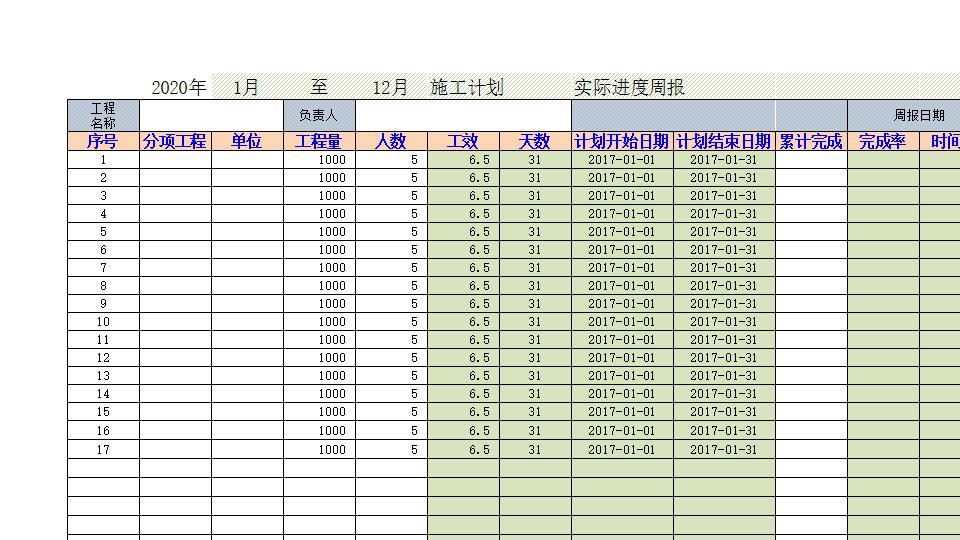Click the 12月 title cell
960x540 pixels.
[390, 88]
